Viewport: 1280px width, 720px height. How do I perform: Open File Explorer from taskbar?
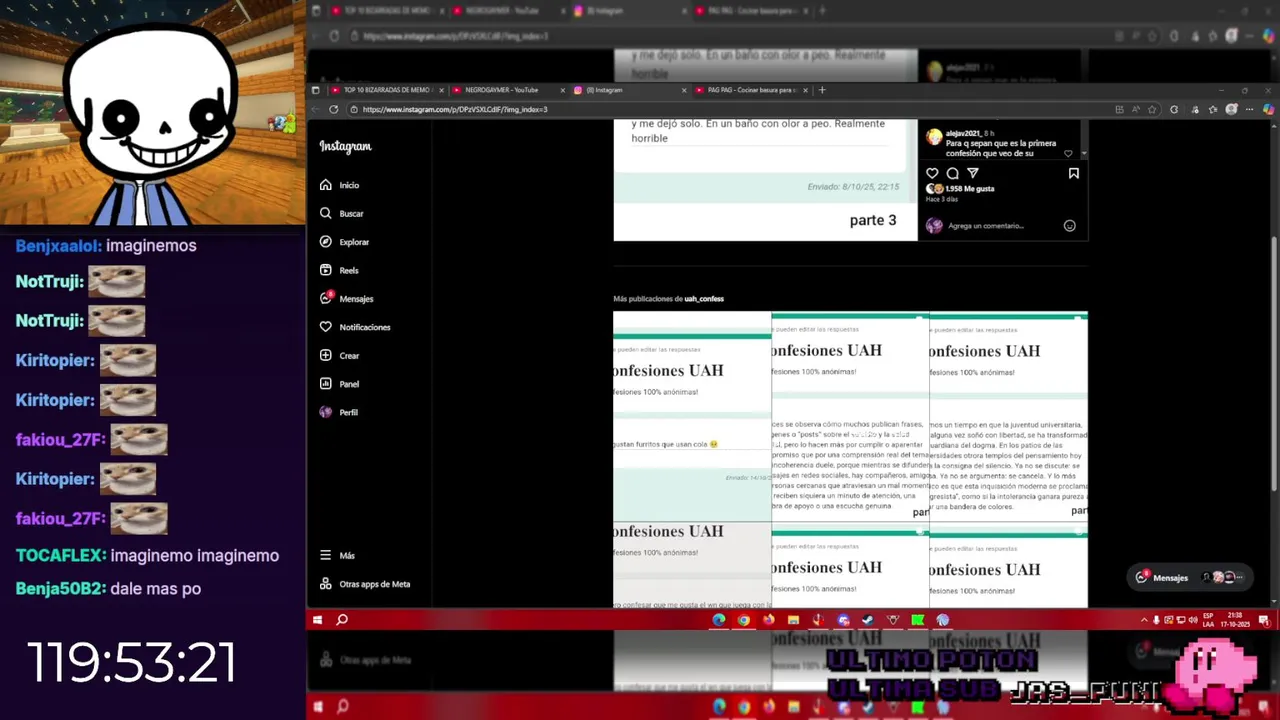794,620
